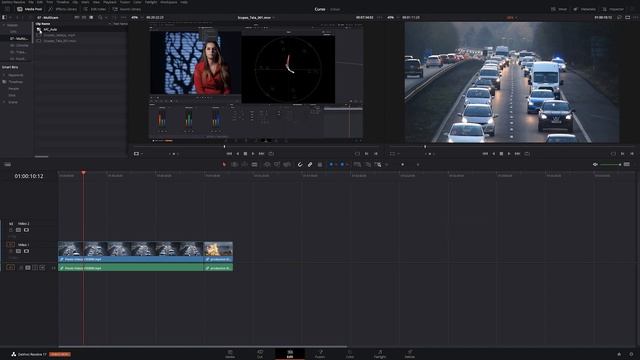Select the selection mode arrow tool
The image size is (640, 360).
click(x=224, y=164)
